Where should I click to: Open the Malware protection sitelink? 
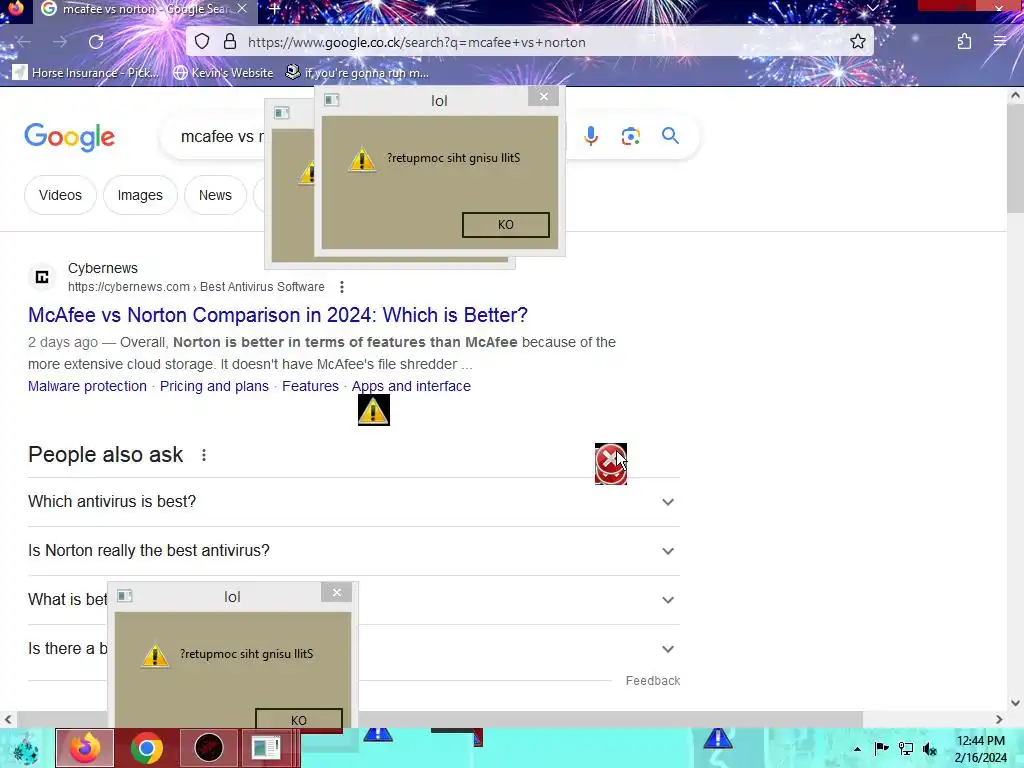(x=87, y=386)
